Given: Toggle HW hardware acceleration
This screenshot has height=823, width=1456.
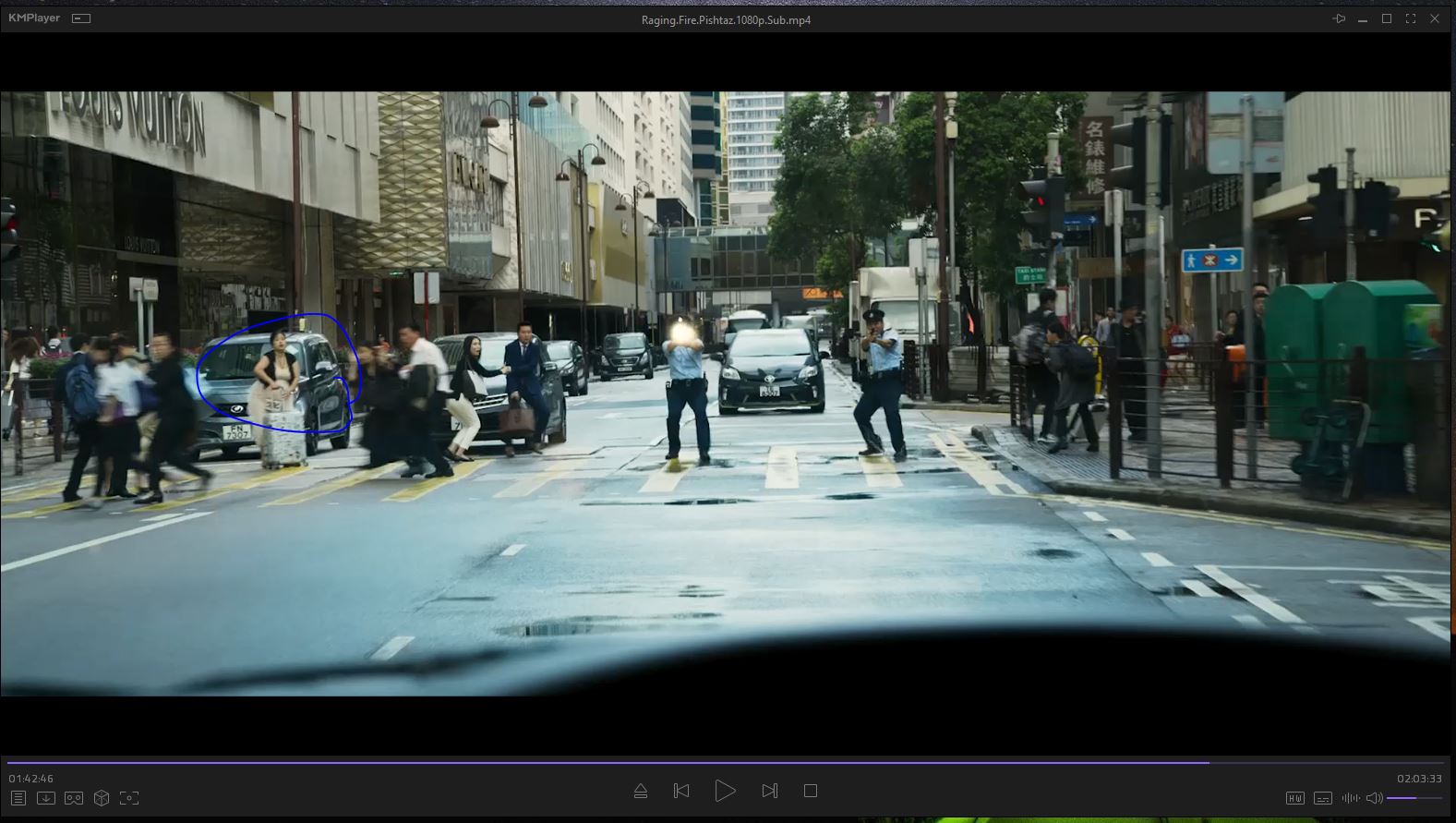Looking at the screenshot, I should (x=1295, y=798).
